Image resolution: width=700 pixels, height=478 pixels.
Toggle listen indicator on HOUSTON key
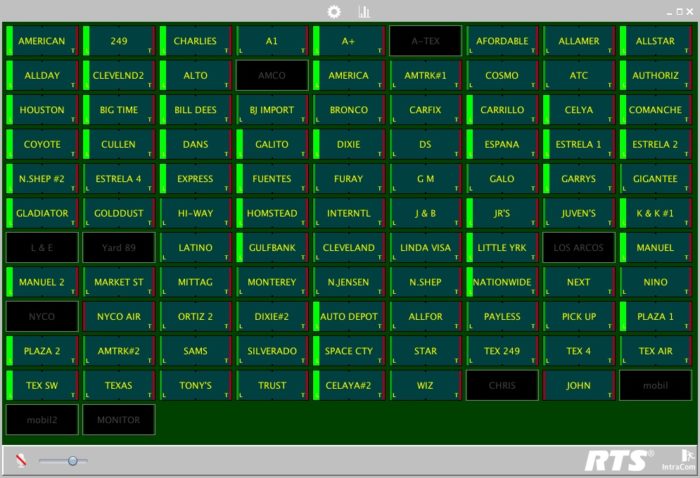click(x=9, y=109)
